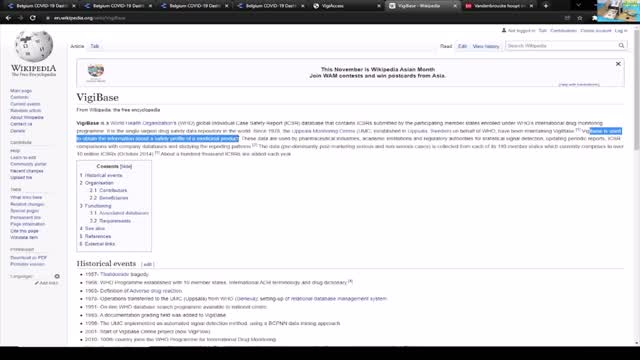The image size is (640, 360).
Task: Jump to 4 See also in contents
Action: (92, 229)
